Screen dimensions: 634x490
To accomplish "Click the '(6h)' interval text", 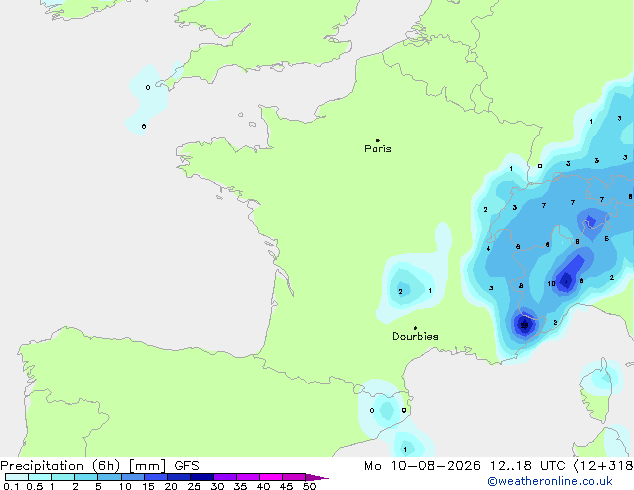I will coord(106,466).
